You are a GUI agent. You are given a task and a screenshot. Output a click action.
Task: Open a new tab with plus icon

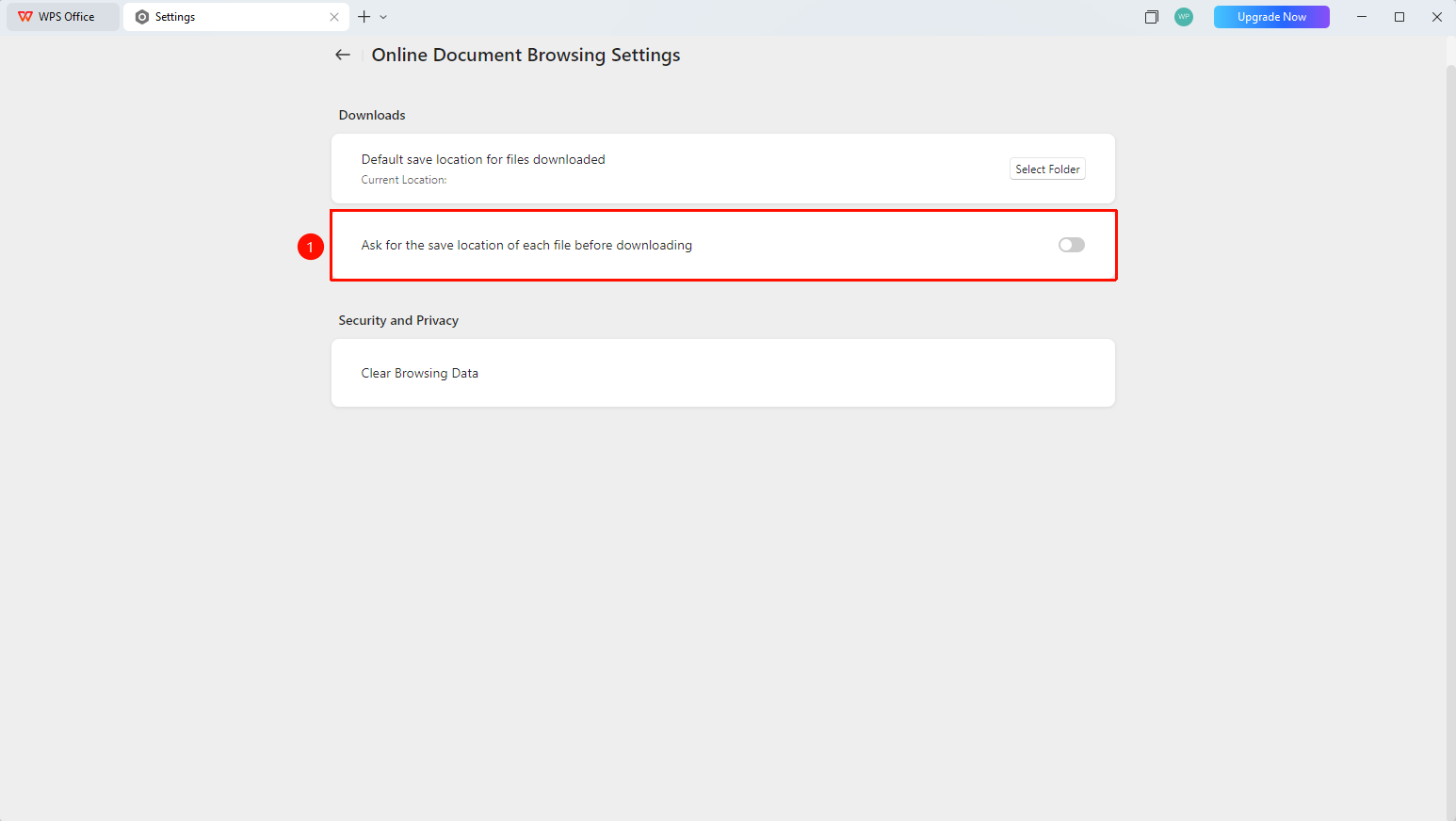click(364, 17)
